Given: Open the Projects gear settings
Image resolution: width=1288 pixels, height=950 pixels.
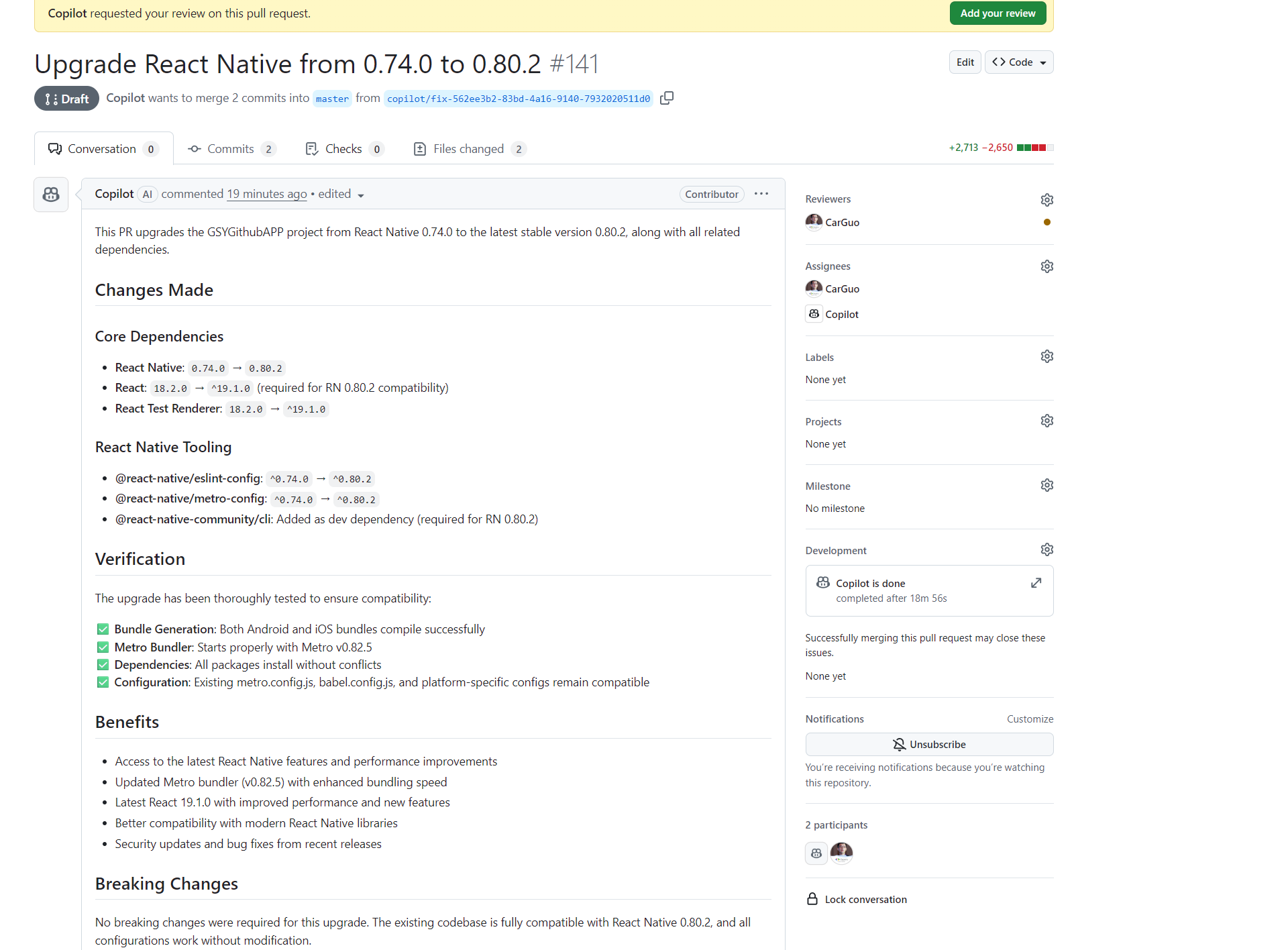Looking at the screenshot, I should [1046, 421].
